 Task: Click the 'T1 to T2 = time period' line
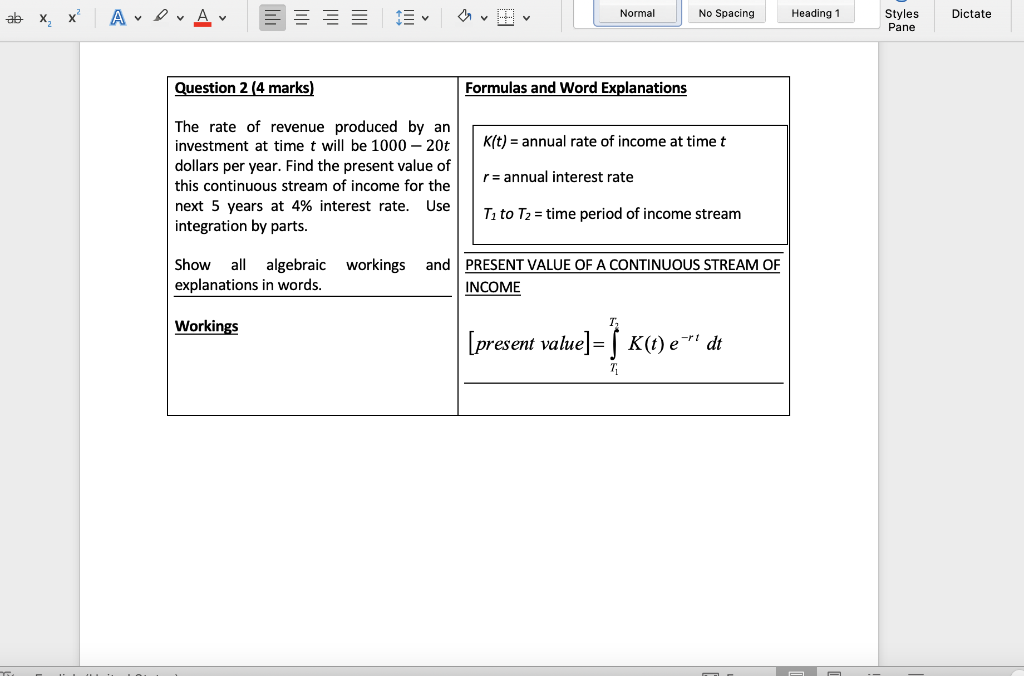coord(612,214)
